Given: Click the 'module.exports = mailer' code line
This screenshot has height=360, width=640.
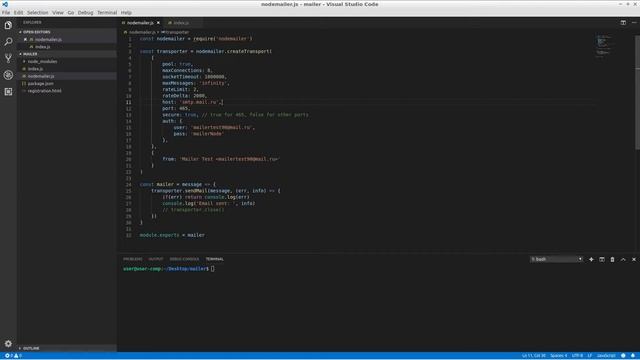Looking at the screenshot, I should [x=172, y=235].
